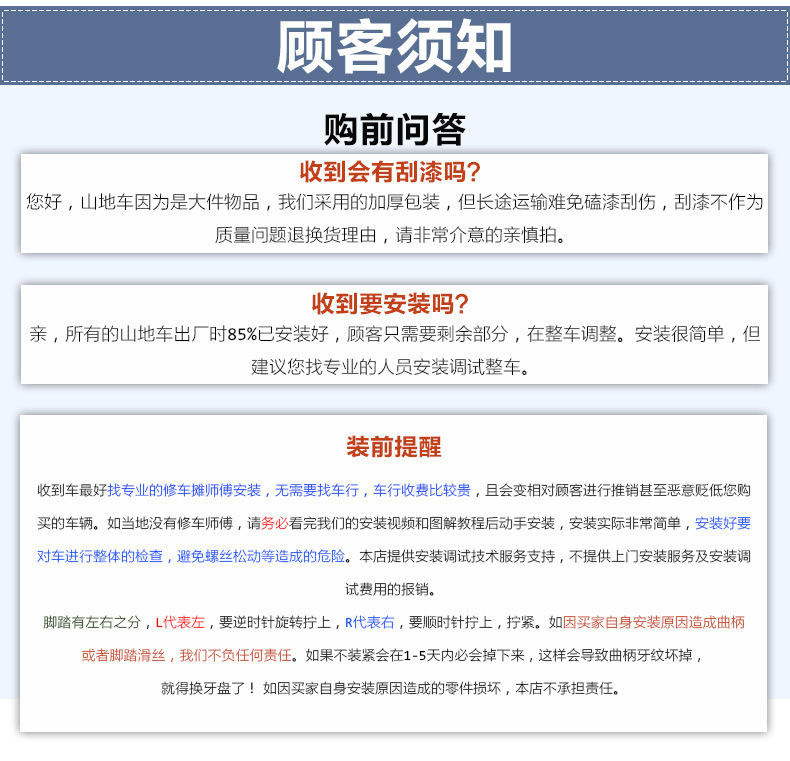Click blue text 找专业的修车摊师傅安装
This screenshot has width=790, height=761.
(x=184, y=490)
